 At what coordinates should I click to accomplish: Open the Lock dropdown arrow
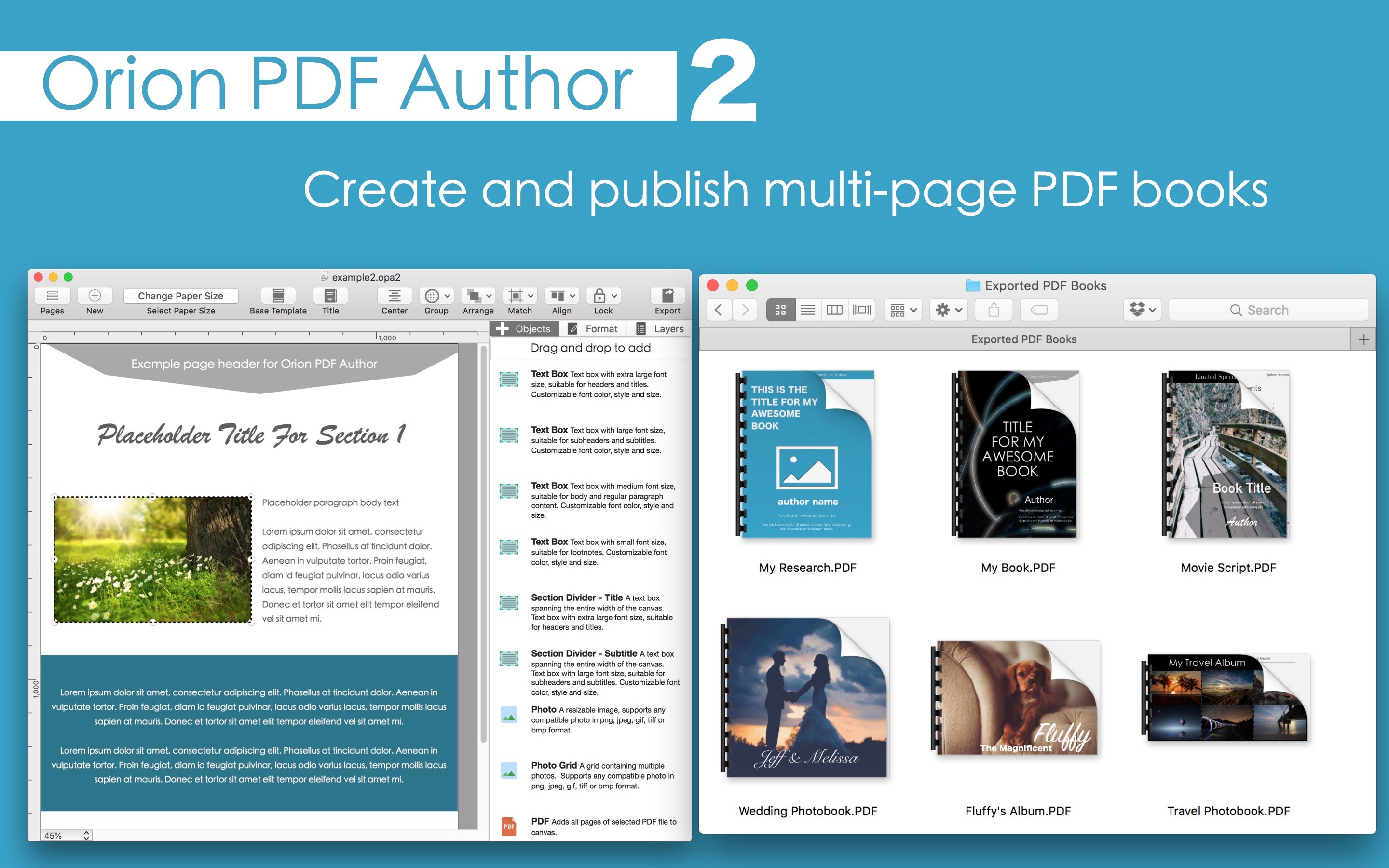coord(614,296)
